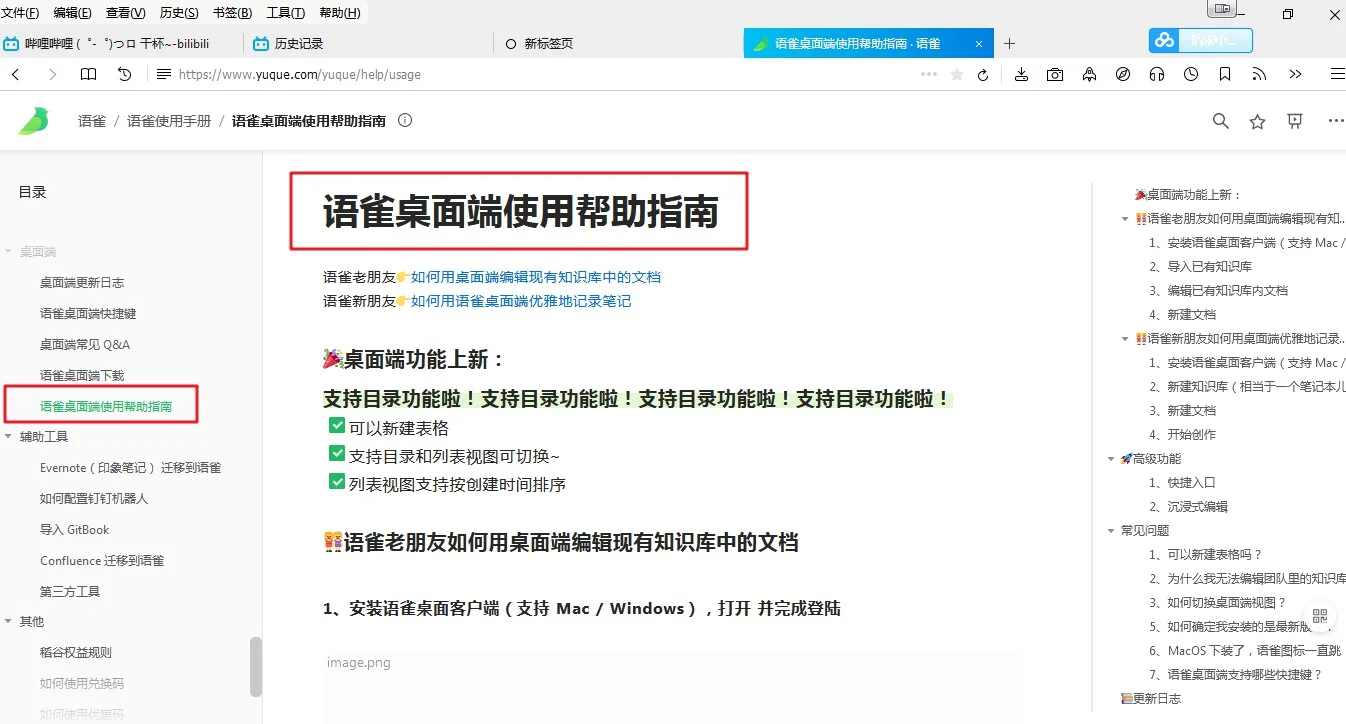Open the Yuque search magnifier icon
This screenshot has width=1346, height=724.
1220,121
